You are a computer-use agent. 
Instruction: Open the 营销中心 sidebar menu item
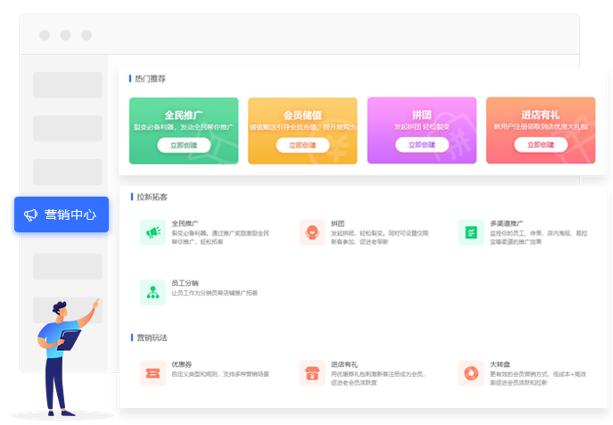[61, 214]
